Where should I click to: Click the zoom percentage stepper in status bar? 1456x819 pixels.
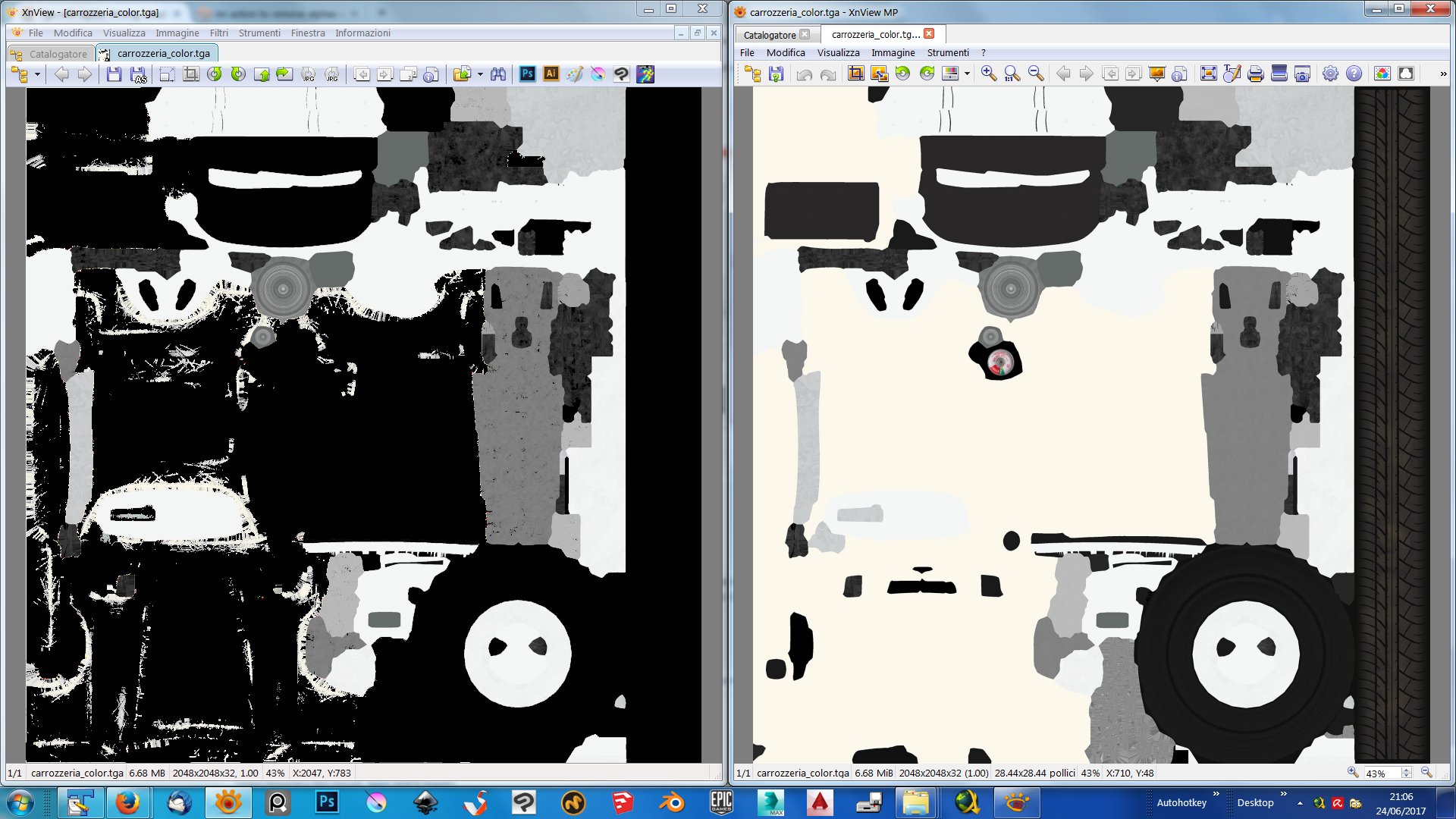coord(1407,773)
